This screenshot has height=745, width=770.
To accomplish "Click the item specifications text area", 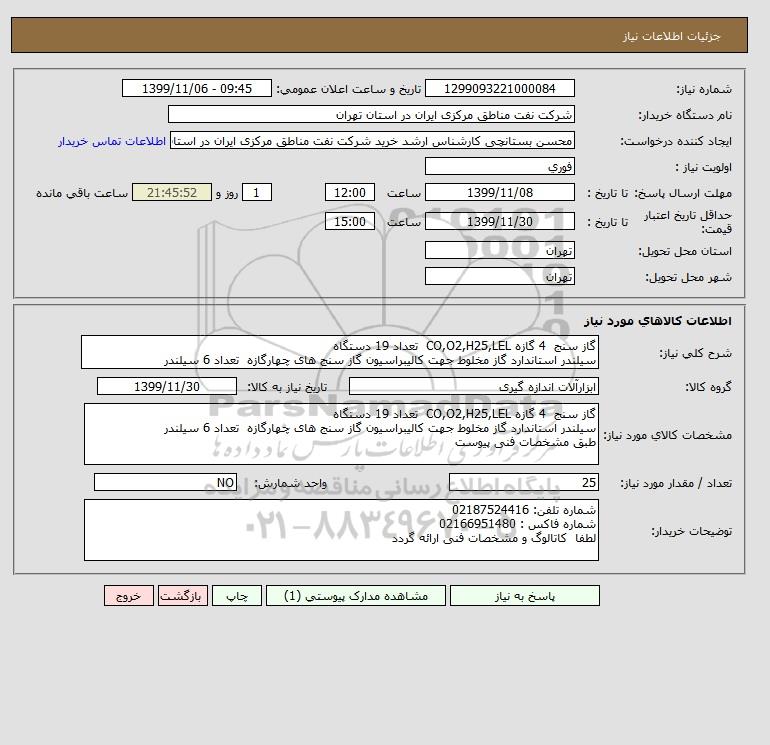I will click(341, 434).
